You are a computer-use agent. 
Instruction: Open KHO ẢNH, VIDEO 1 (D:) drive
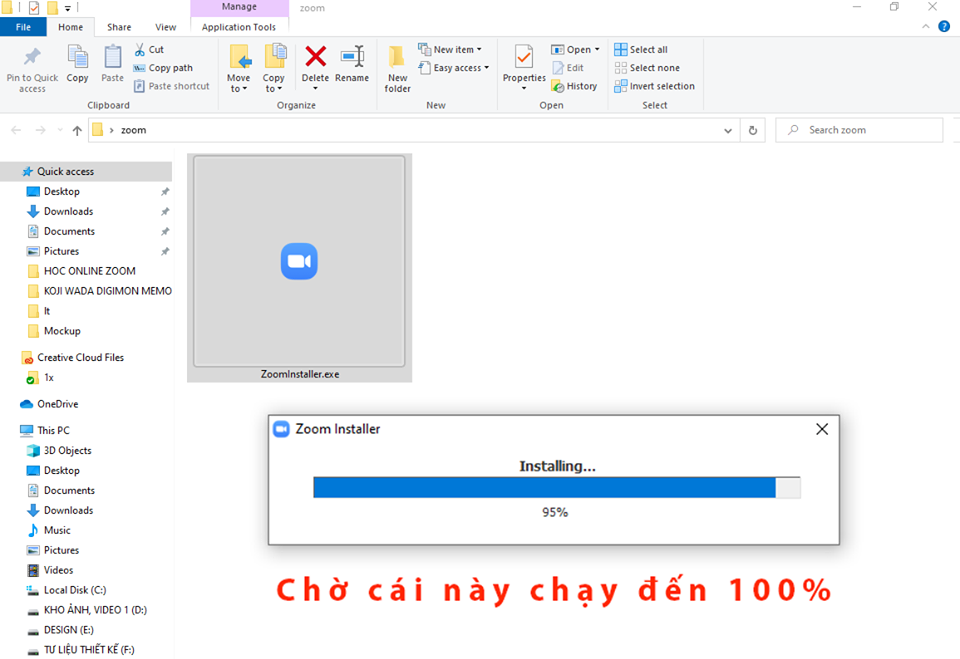[95, 610]
